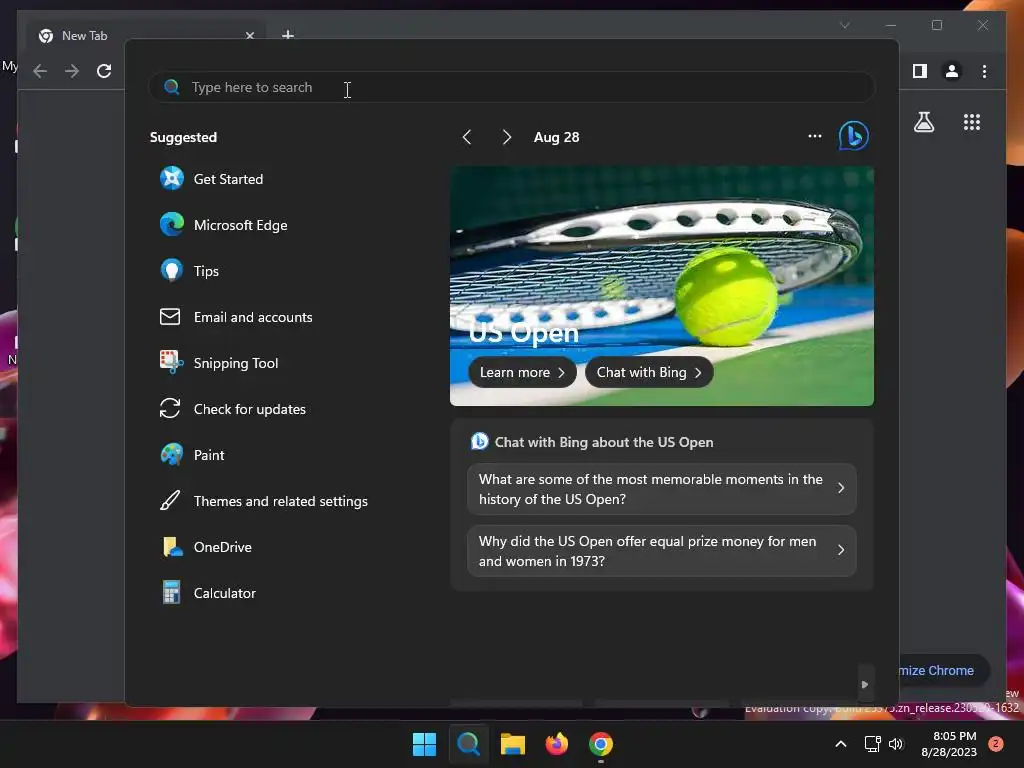Open Email and accounts envelope icon
Viewport: 1024px width, 768px height.
tap(170, 317)
